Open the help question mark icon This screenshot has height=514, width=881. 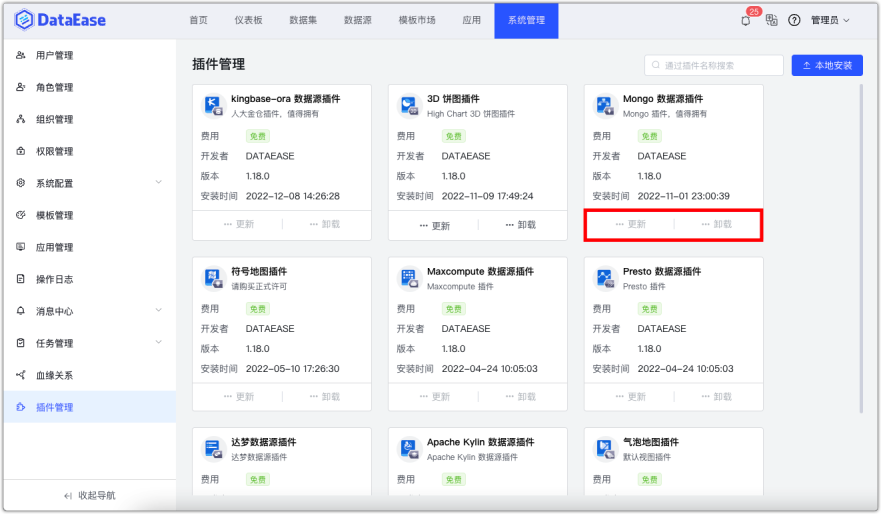(x=794, y=20)
